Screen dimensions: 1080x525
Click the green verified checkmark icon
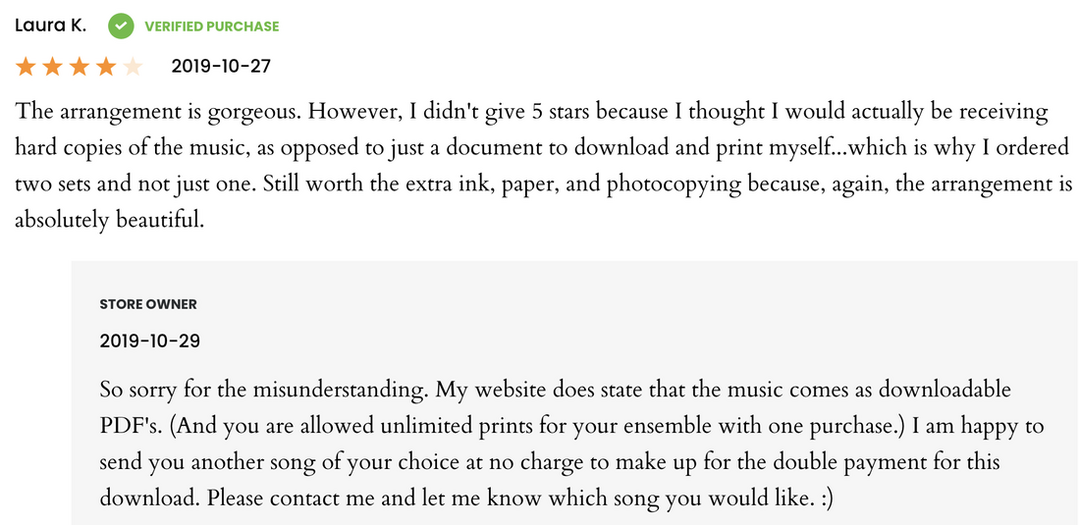coord(121,26)
